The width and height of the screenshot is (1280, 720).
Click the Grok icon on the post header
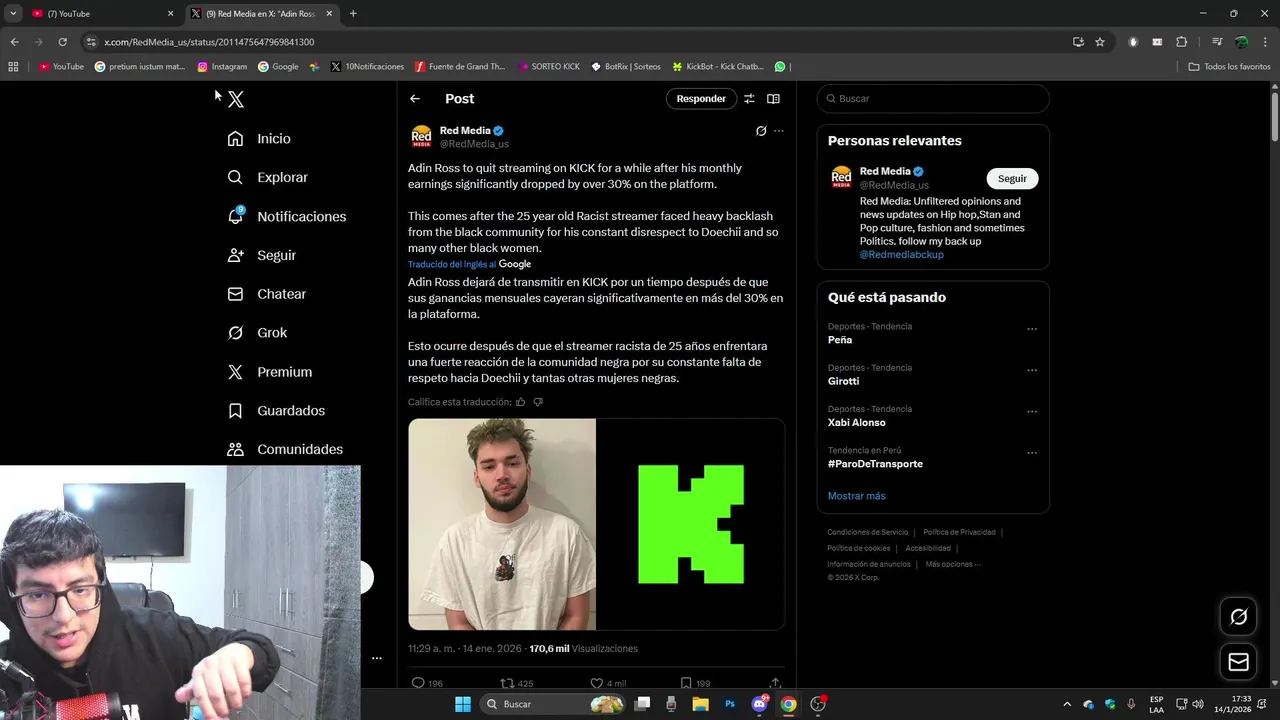point(761,131)
